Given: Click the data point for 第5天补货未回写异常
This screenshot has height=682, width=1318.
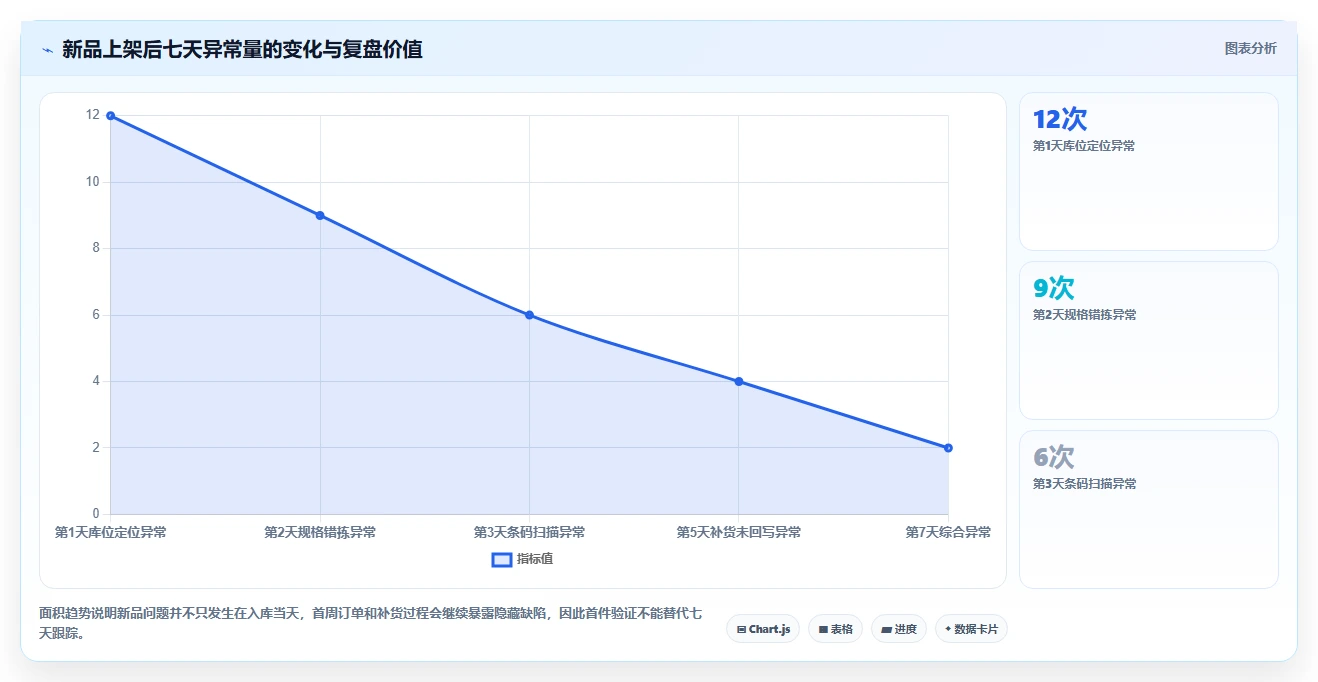Looking at the screenshot, I should point(738,381).
